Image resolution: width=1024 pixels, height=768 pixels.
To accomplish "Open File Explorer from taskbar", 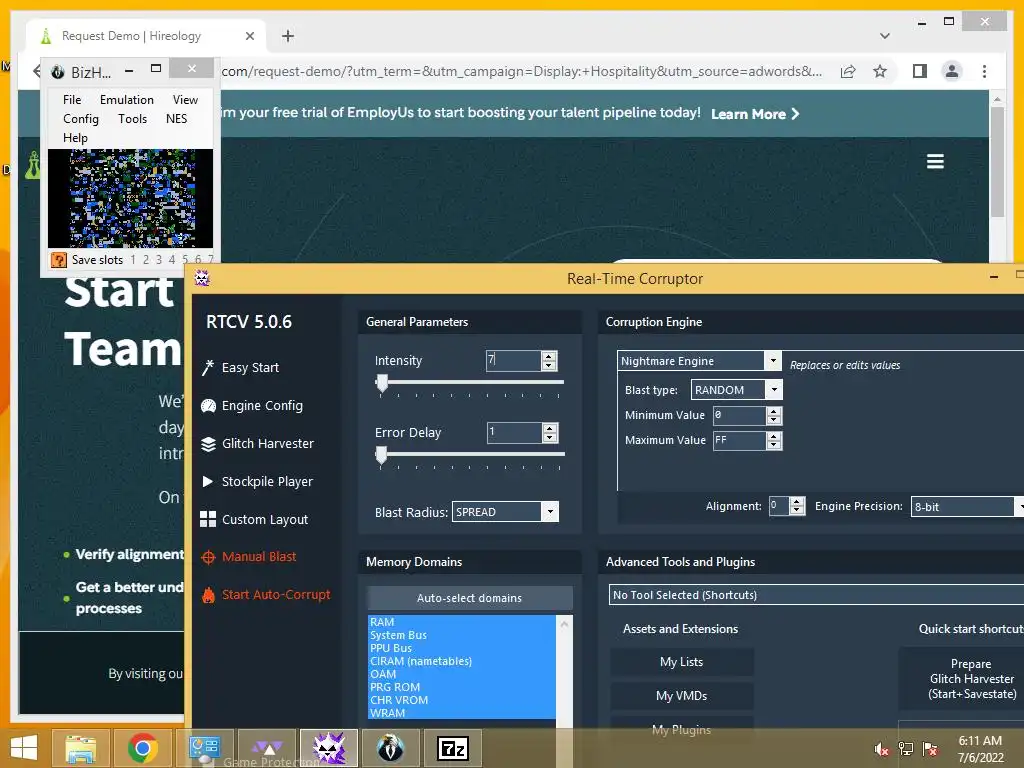I will click(81, 748).
